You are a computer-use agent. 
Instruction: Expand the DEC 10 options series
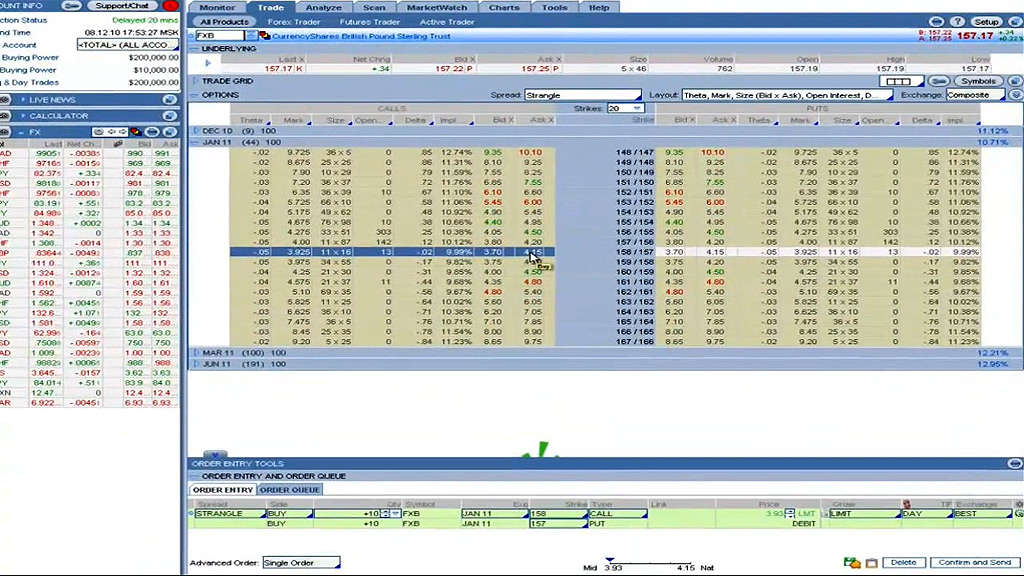(x=196, y=131)
